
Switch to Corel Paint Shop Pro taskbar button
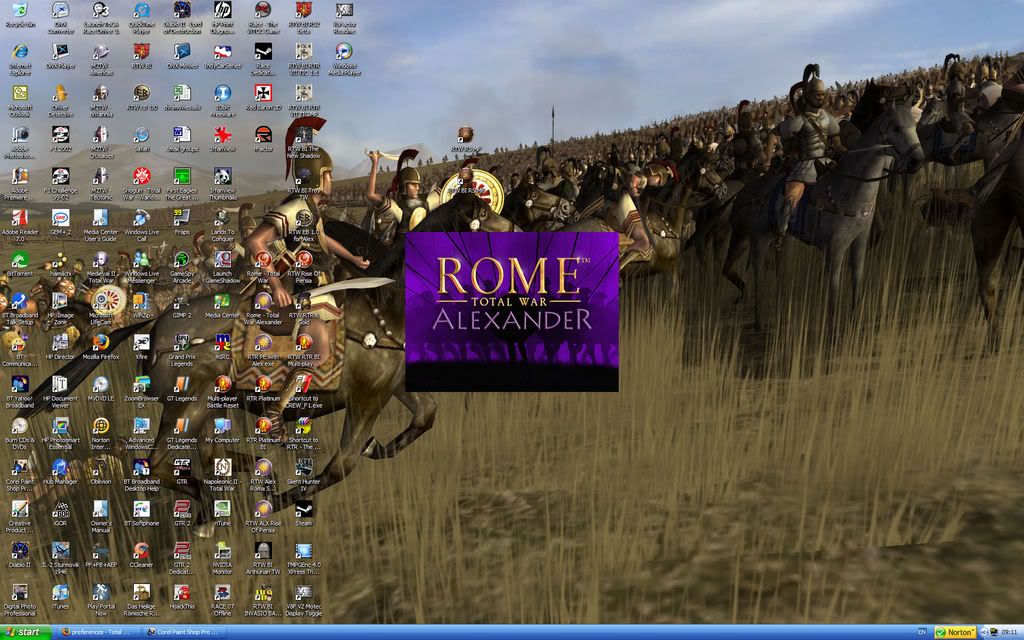184,632
